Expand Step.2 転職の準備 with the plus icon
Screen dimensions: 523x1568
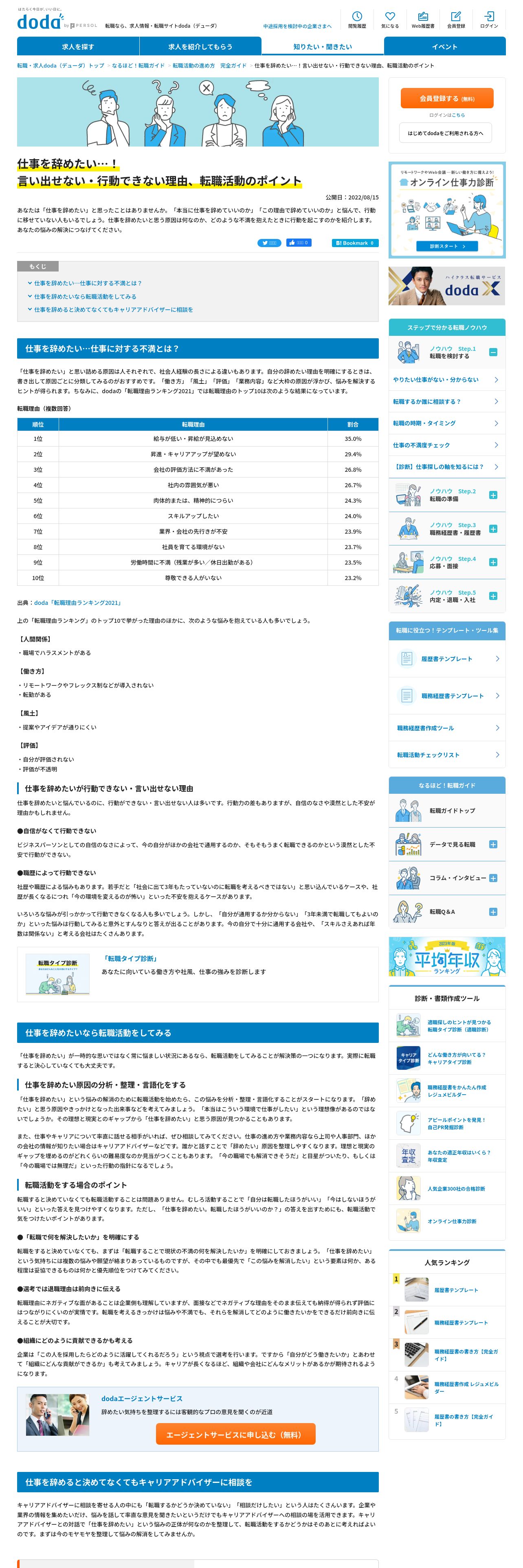493,495
